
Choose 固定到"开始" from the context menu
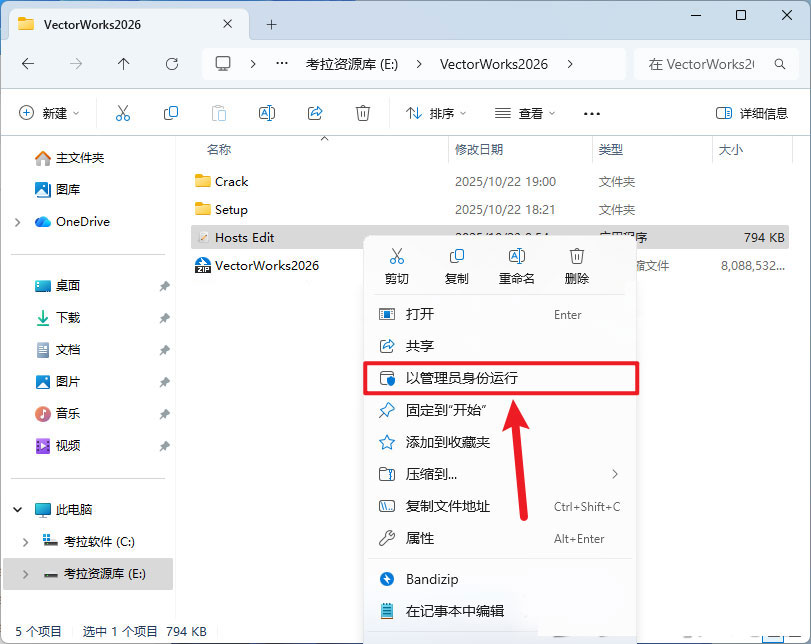[x=501, y=410]
